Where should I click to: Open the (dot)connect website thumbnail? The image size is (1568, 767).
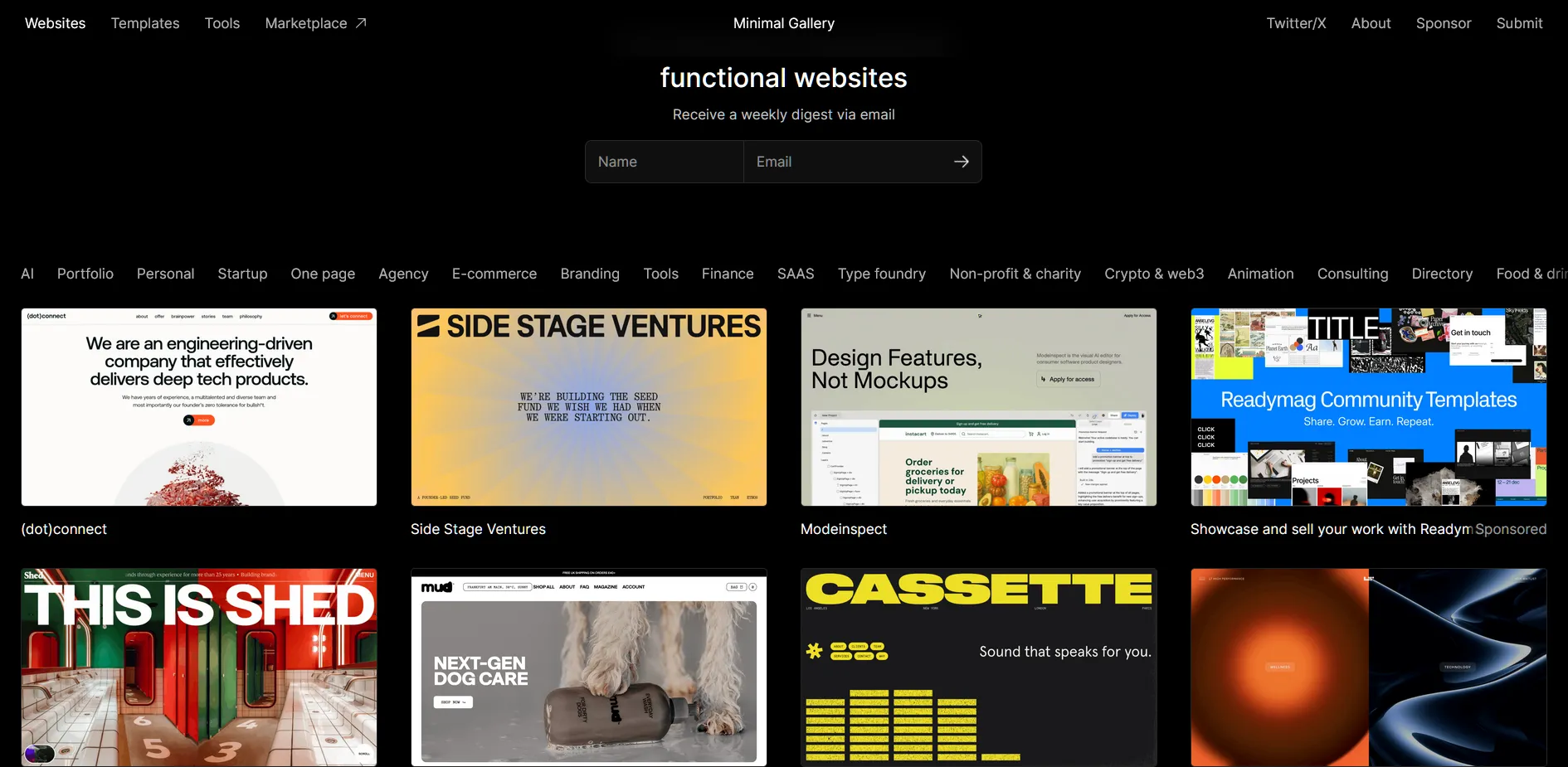(x=199, y=407)
